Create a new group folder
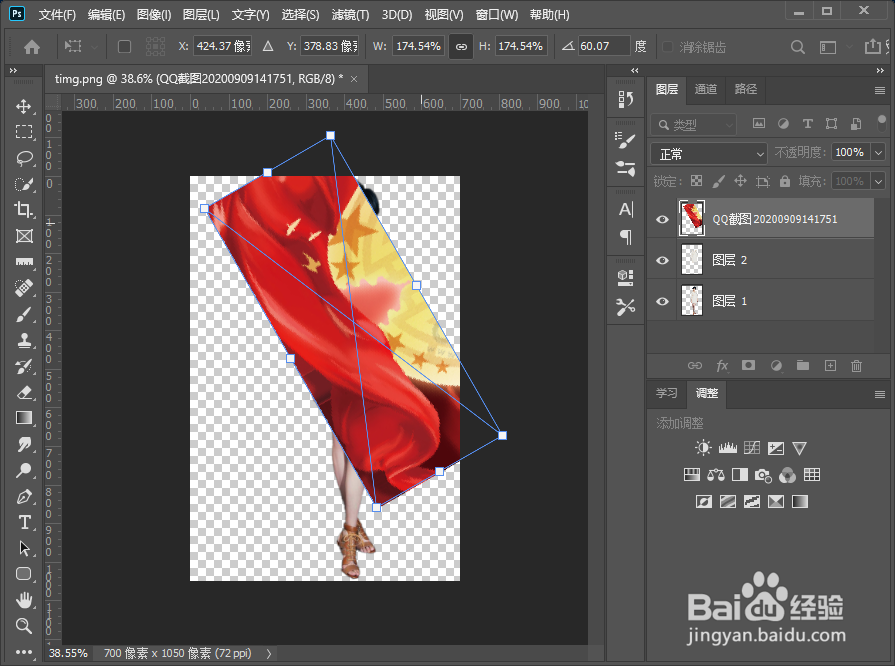This screenshot has height=666, width=895. [x=803, y=366]
